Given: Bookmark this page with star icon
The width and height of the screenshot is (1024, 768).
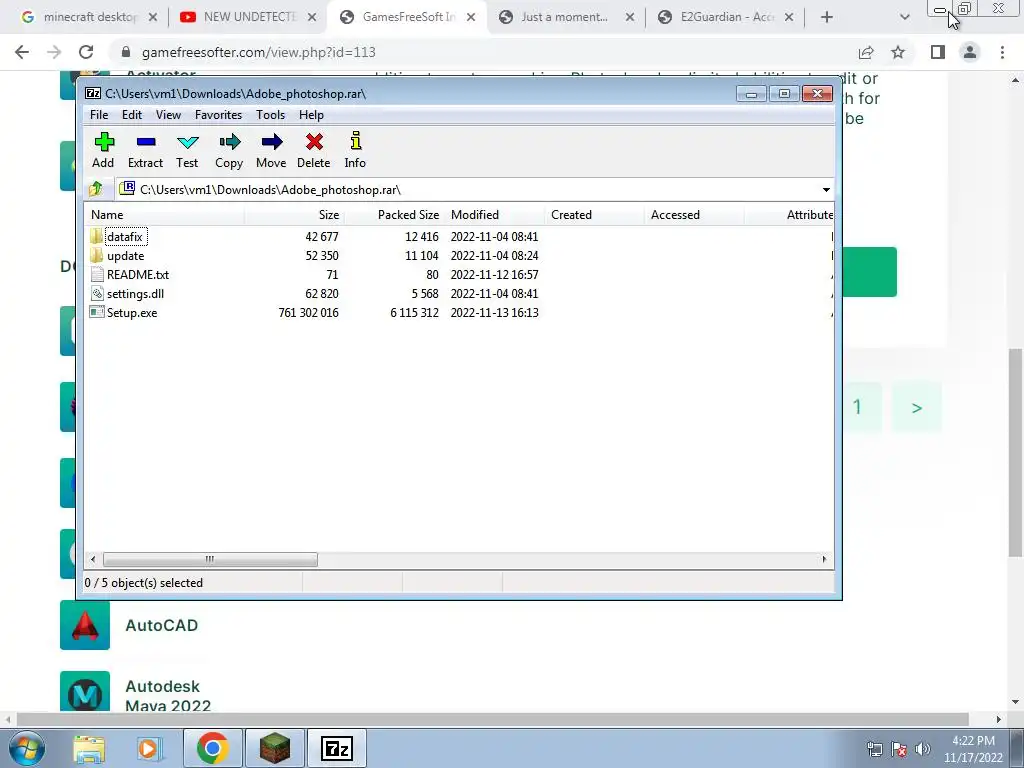Looking at the screenshot, I should [x=898, y=52].
